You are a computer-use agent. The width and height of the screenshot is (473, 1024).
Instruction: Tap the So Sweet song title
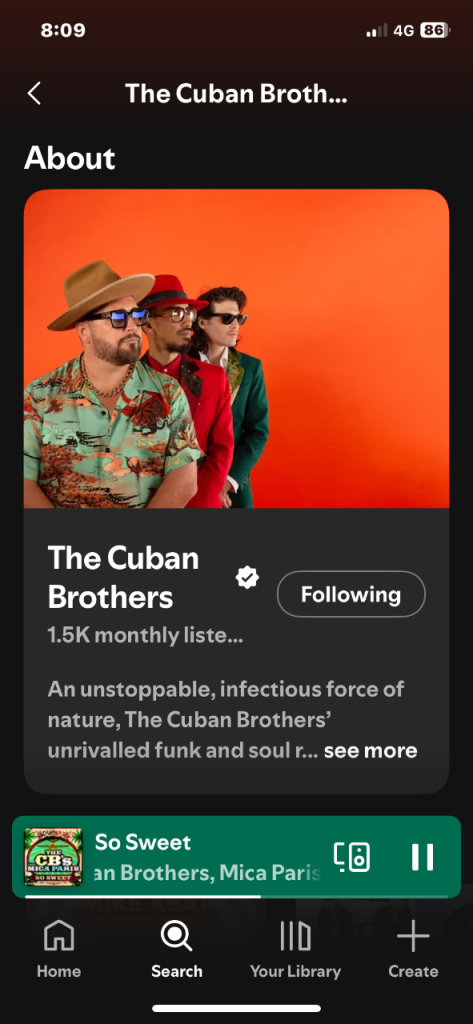(x=143, y=842)
